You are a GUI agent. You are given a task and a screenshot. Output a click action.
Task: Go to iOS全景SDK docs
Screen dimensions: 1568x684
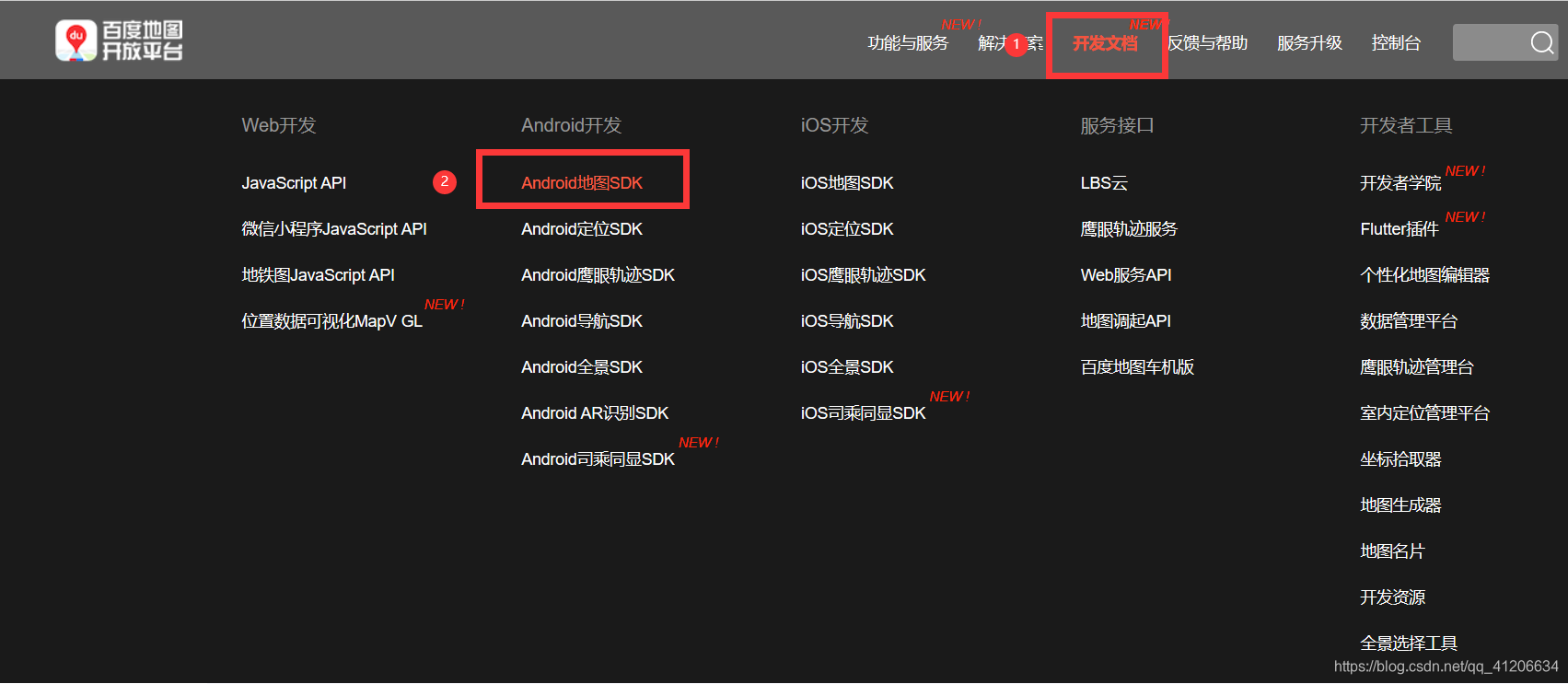click(x=847, y=367)
